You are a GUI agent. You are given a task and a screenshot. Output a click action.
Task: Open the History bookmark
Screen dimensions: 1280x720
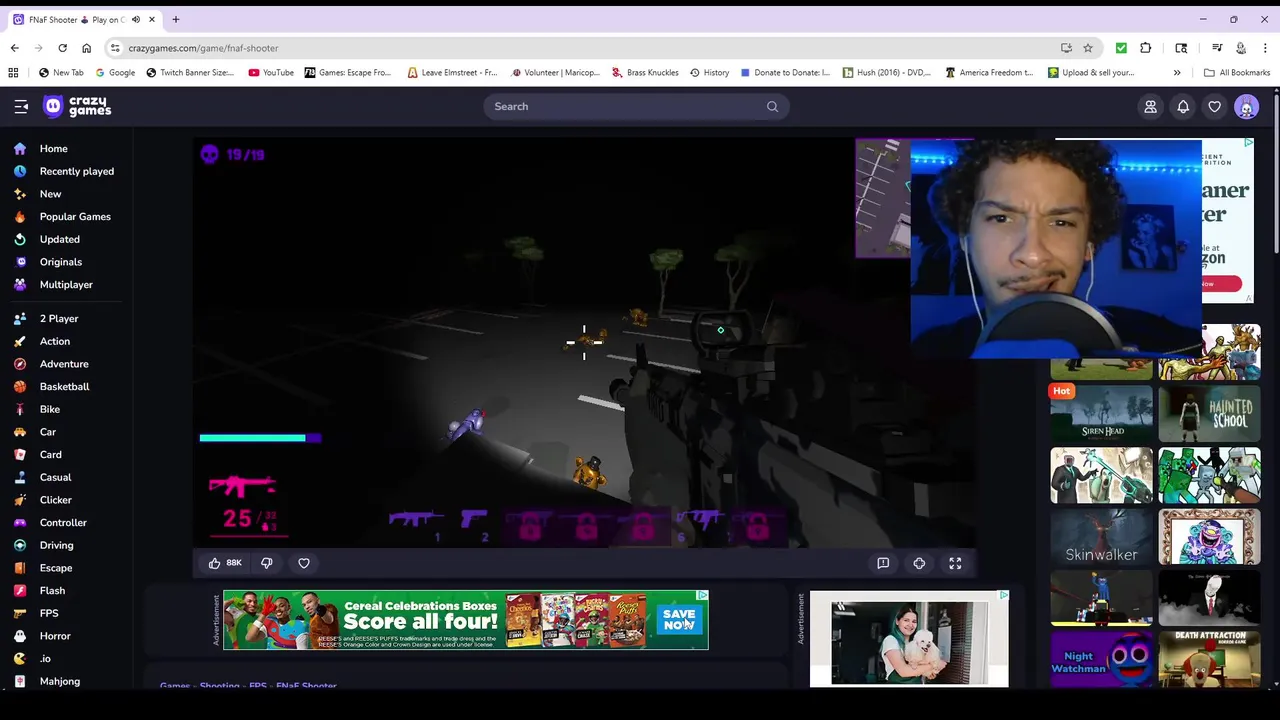click(x=709, y=73)
